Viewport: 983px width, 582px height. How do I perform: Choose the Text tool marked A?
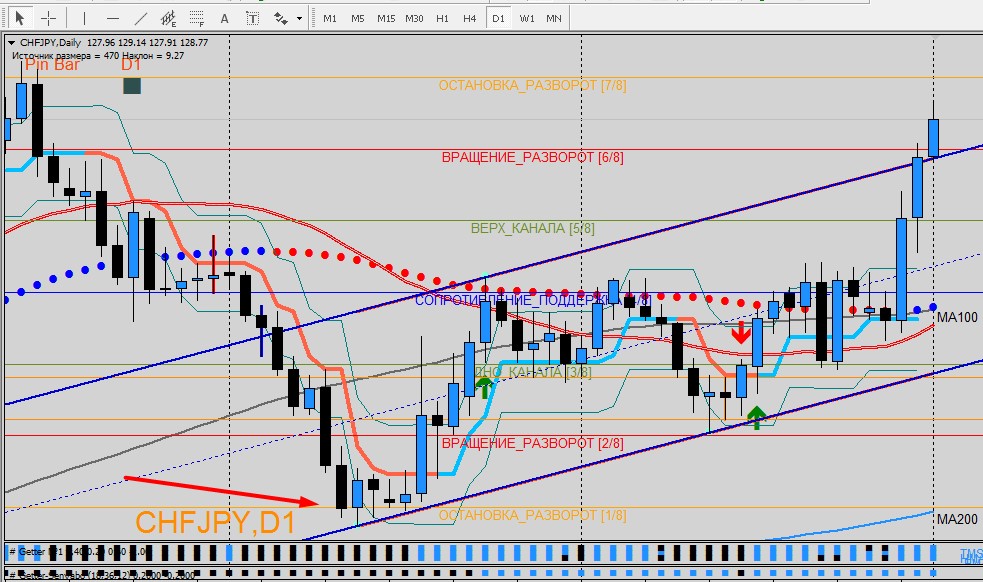click(224, 18)
